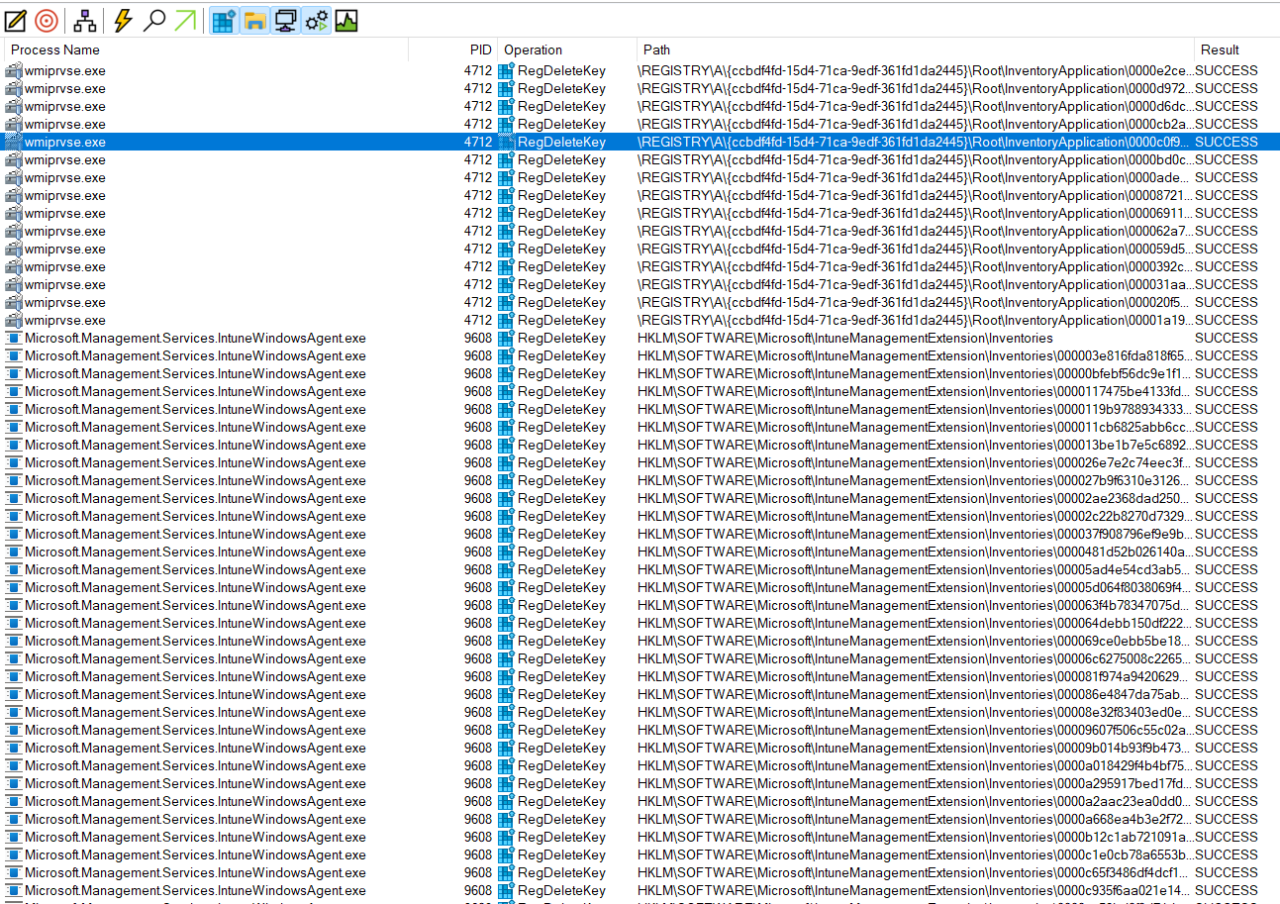The image size is (1280, 904).
Task: Disable the Show File System Activity filter
Action: (x=253, y=20)
